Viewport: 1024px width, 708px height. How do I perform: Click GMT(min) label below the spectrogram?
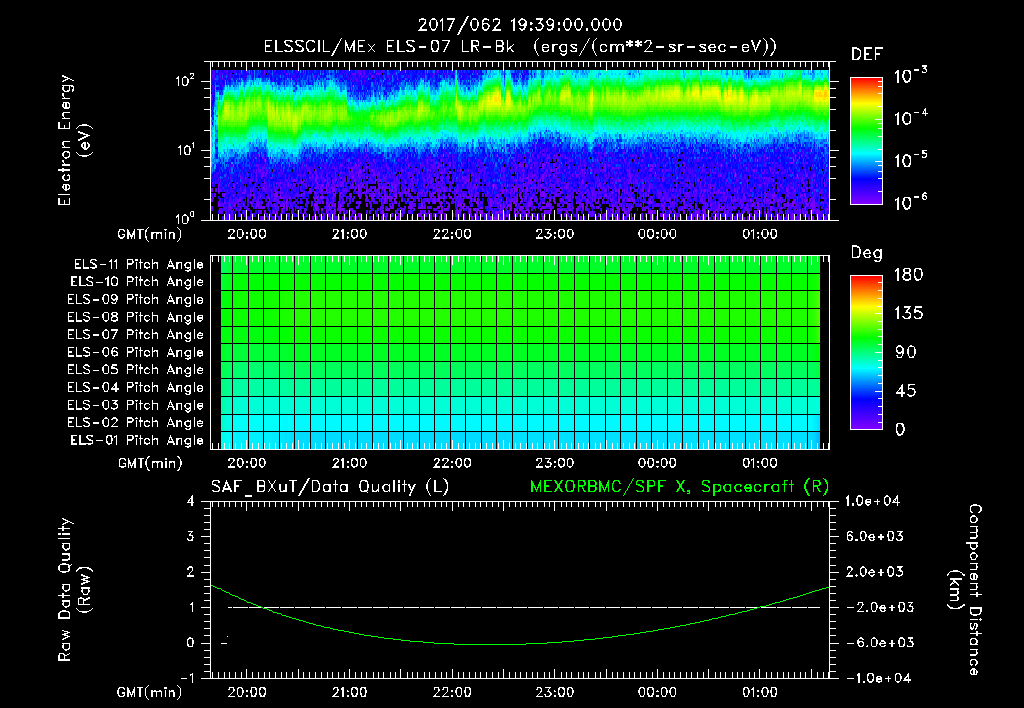pos(150,234)
